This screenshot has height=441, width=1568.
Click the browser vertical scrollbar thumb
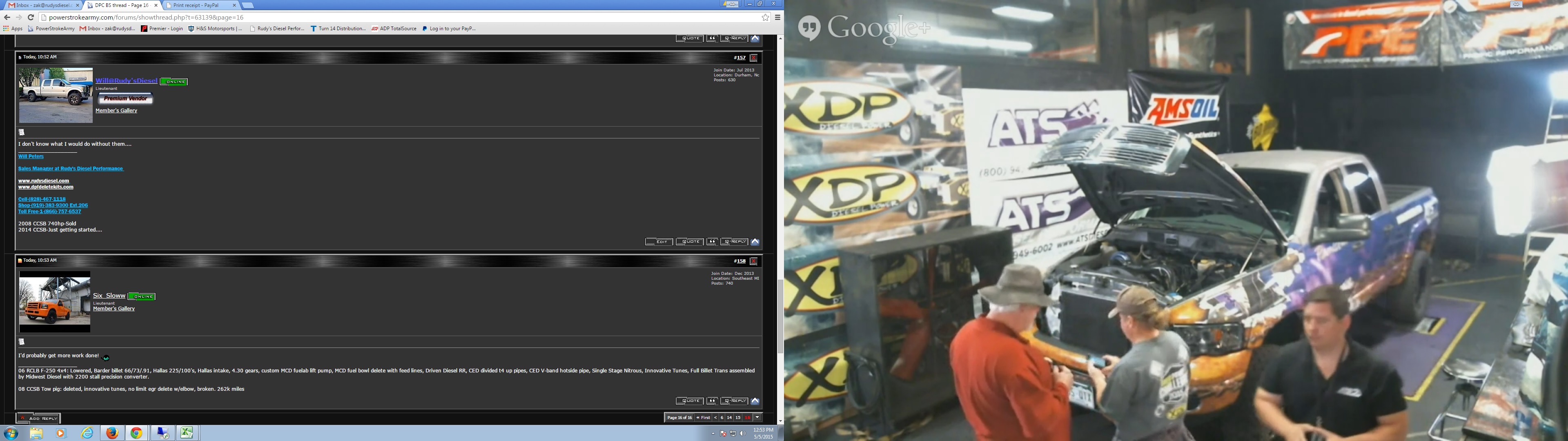click(x=780, y=316)
